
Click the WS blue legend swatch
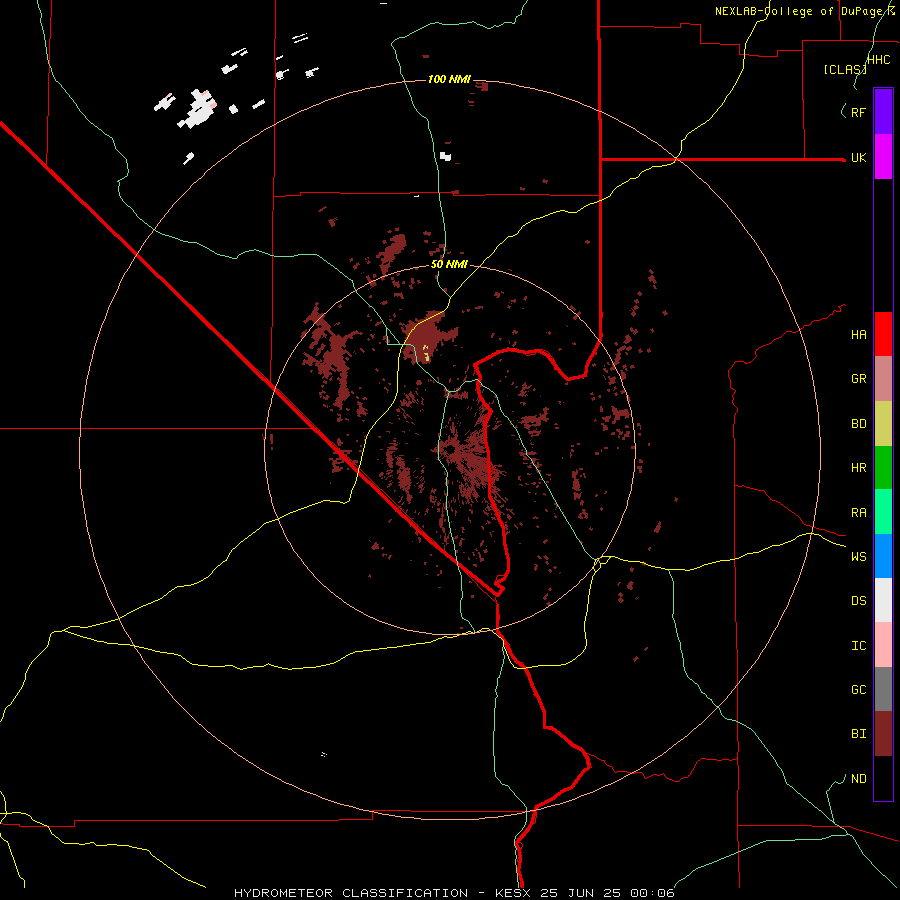point(883,556)
